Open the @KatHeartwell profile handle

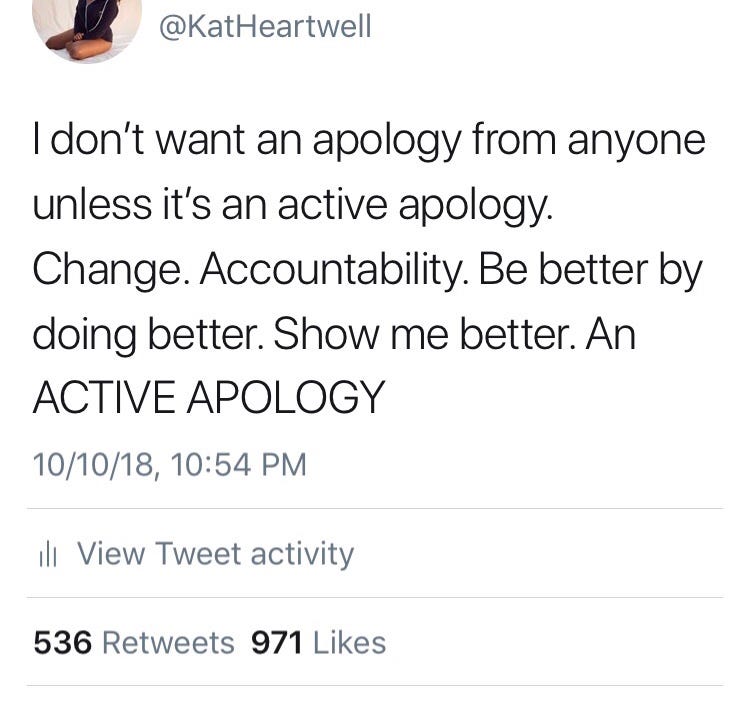pyautogui.click(x=265, y=27)
